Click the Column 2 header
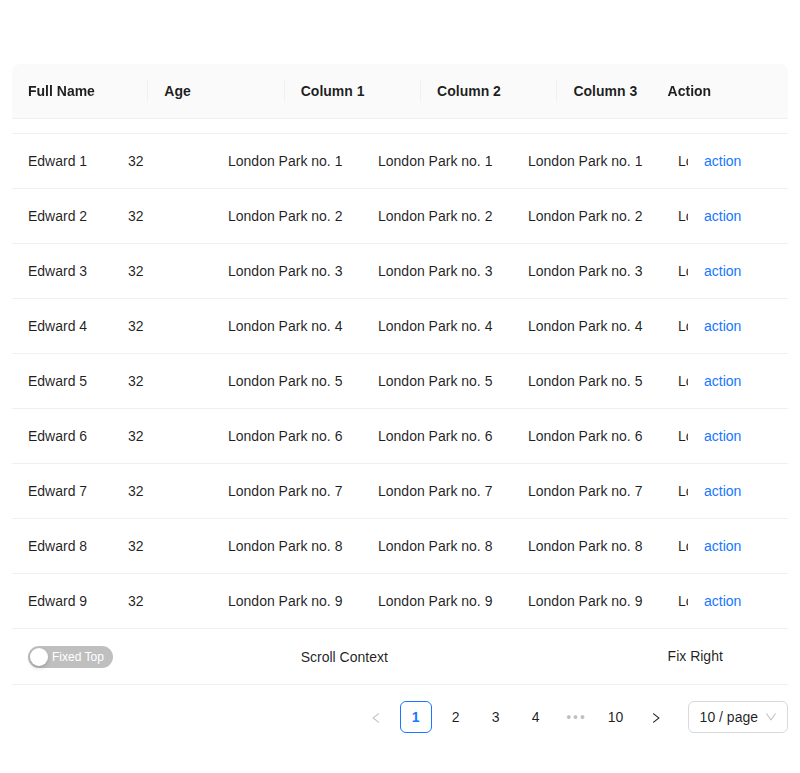 pyautogui.click(x=469, y=91)
